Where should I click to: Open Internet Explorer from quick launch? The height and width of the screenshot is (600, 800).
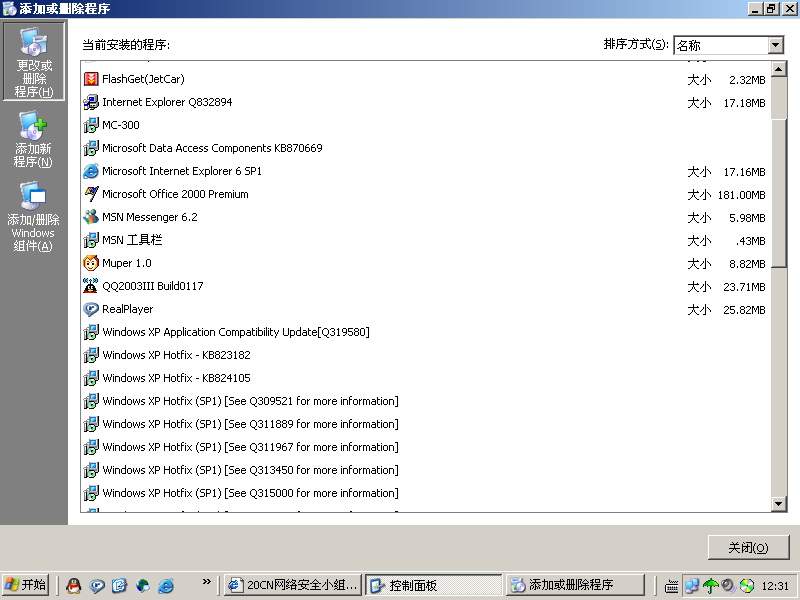166,585
